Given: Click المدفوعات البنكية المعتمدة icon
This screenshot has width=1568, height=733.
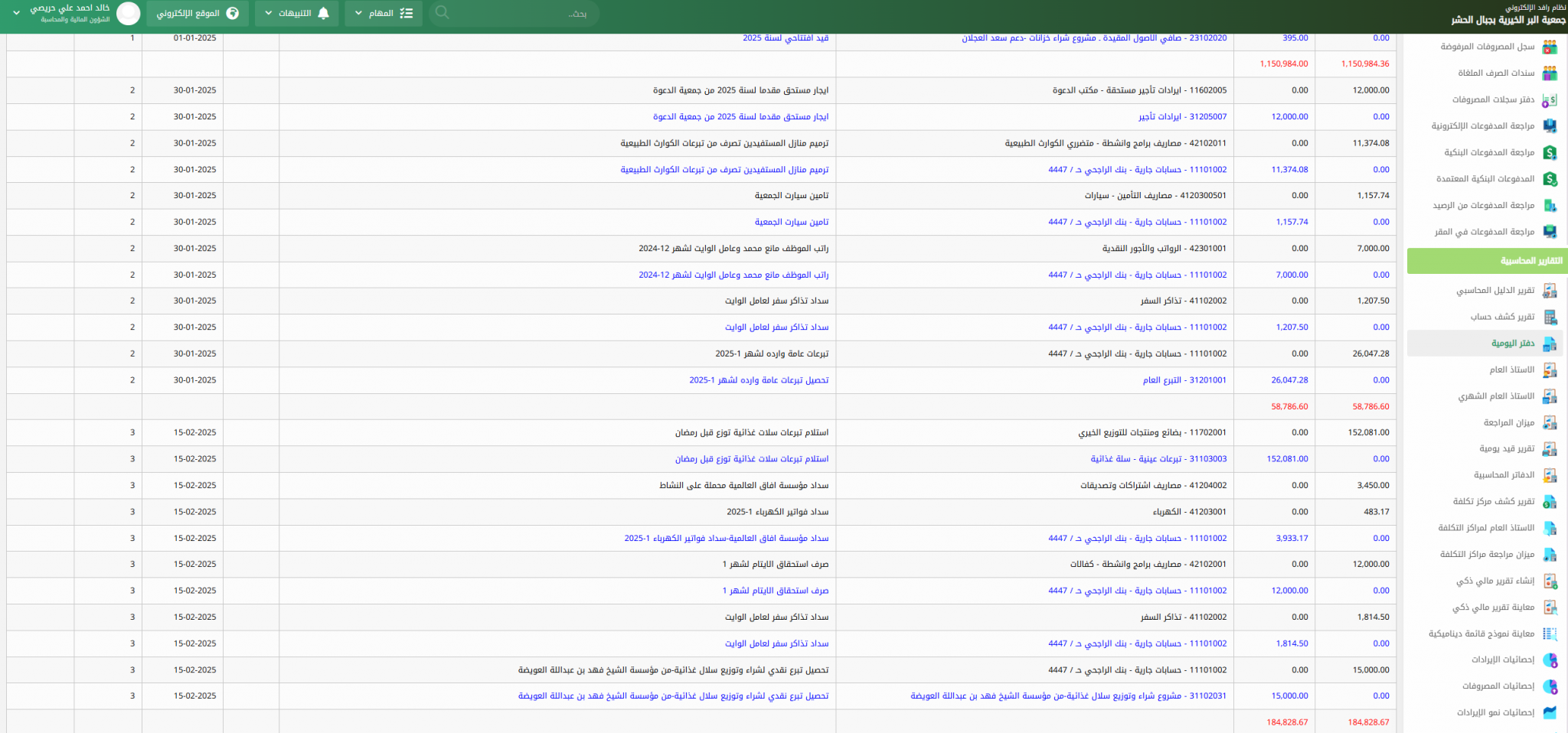Looking at the screenshot, I should (1550, 179).
